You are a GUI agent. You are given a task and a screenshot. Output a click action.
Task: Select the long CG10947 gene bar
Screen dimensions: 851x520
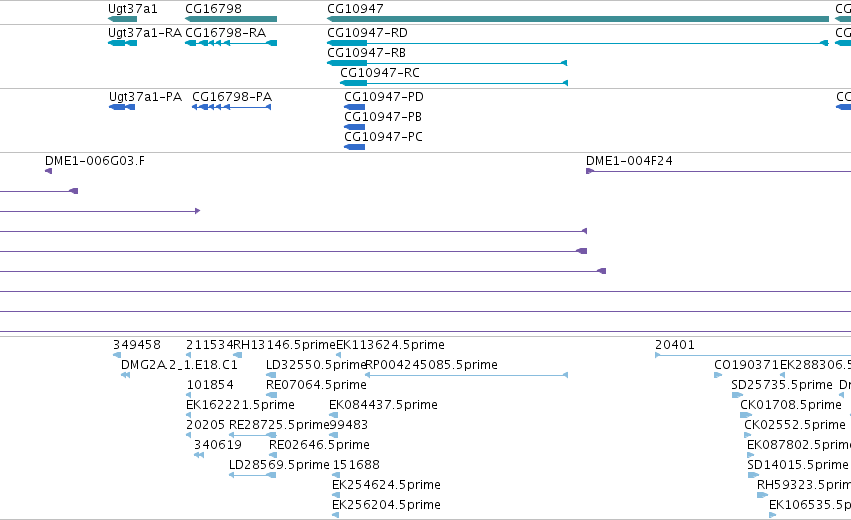[x=578, y=19]
